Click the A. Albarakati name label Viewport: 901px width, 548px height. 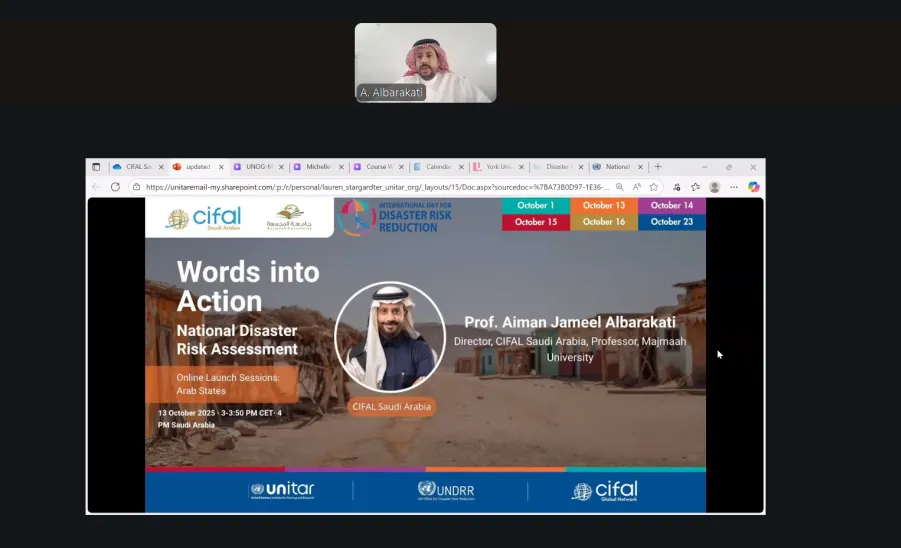click(x=391, y=92)
